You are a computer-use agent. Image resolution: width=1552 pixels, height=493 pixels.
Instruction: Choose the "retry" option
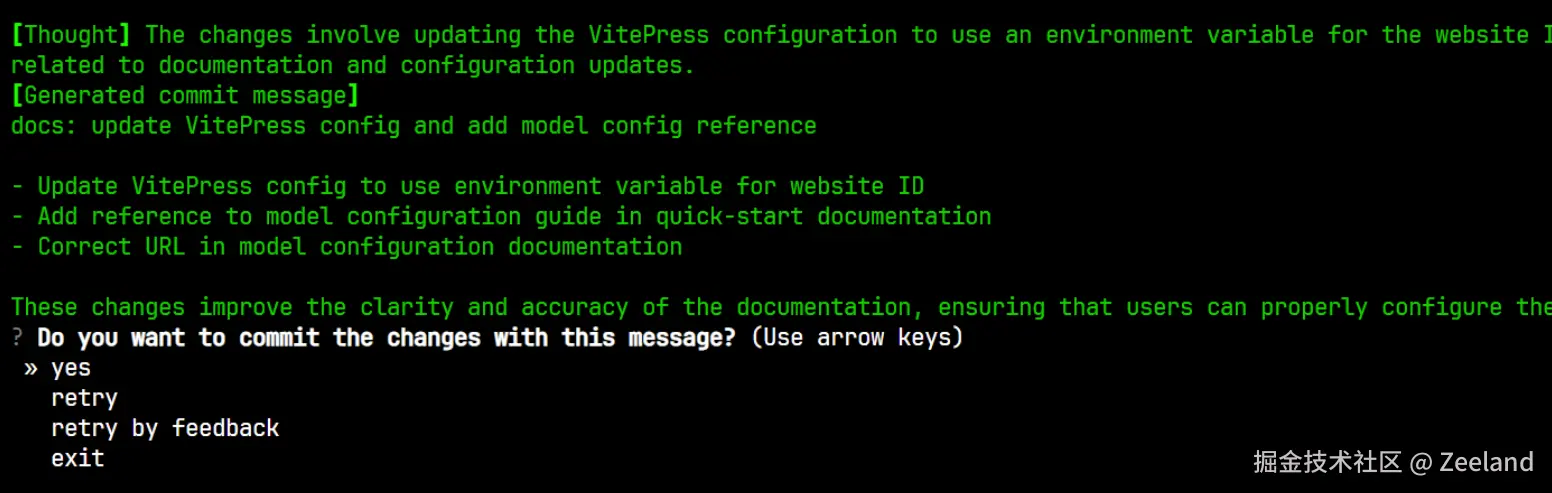click(84, 398)
